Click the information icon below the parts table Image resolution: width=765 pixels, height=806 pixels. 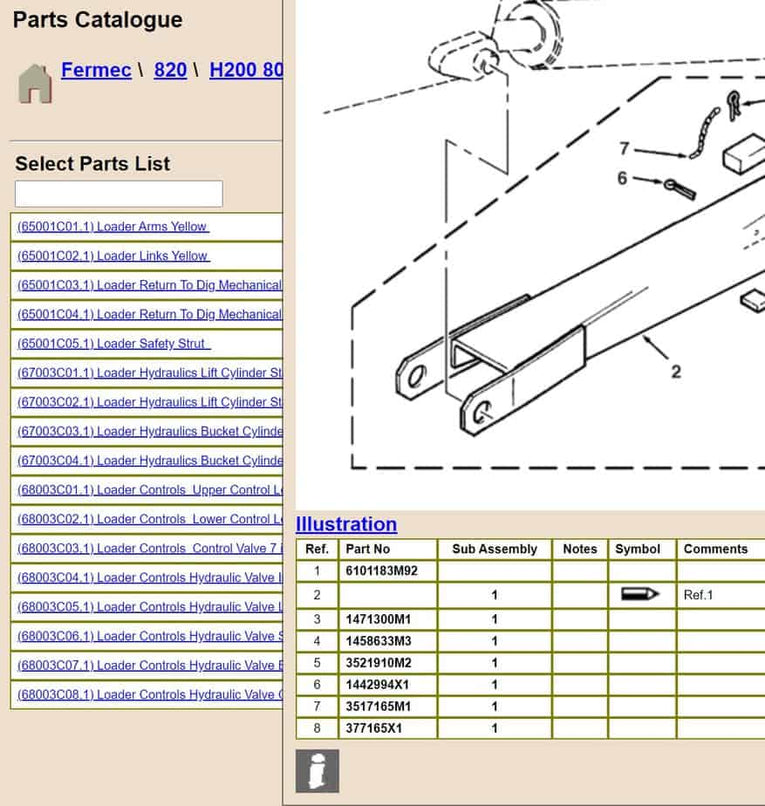[x=317, y=771]
